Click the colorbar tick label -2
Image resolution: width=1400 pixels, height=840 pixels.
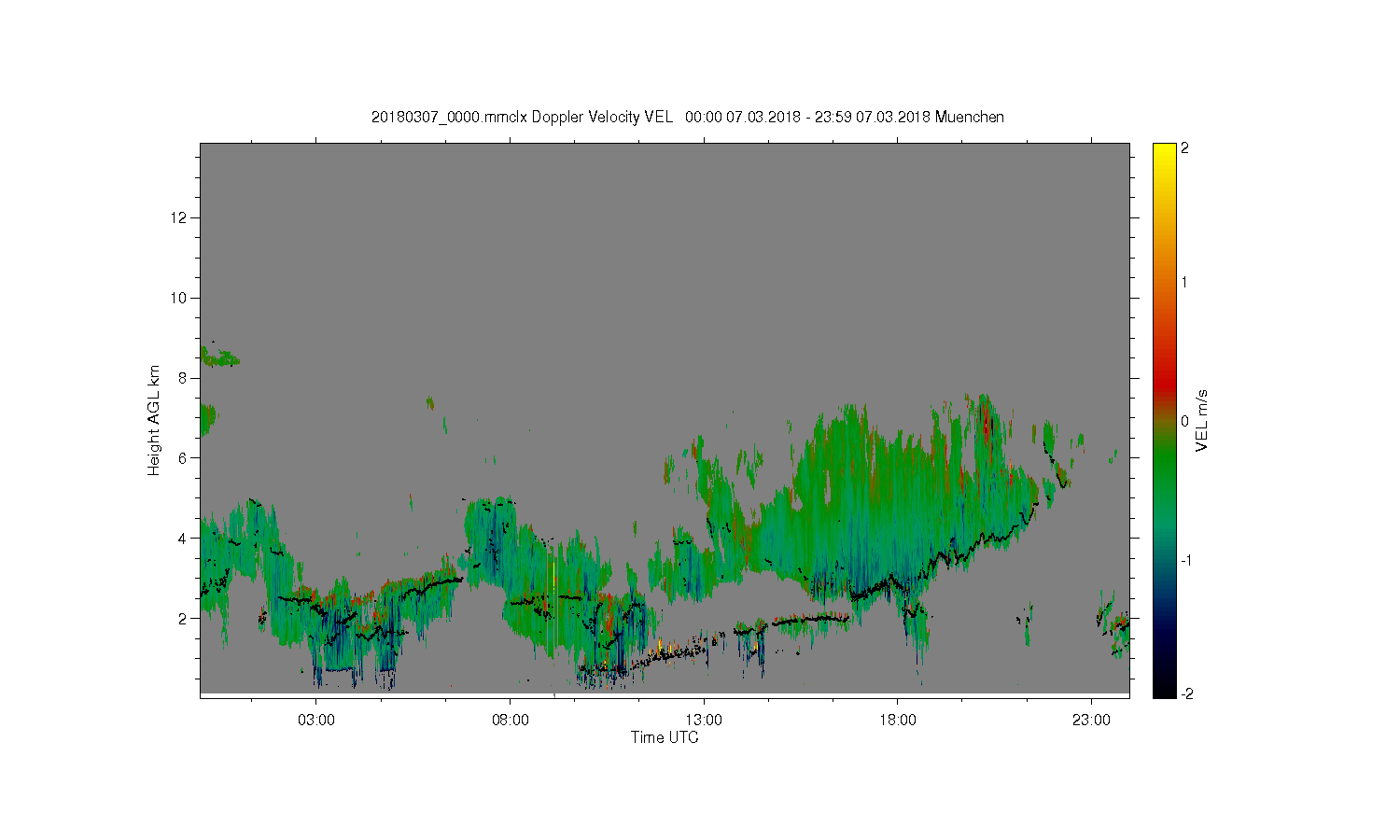click(x=1185, y=693)
